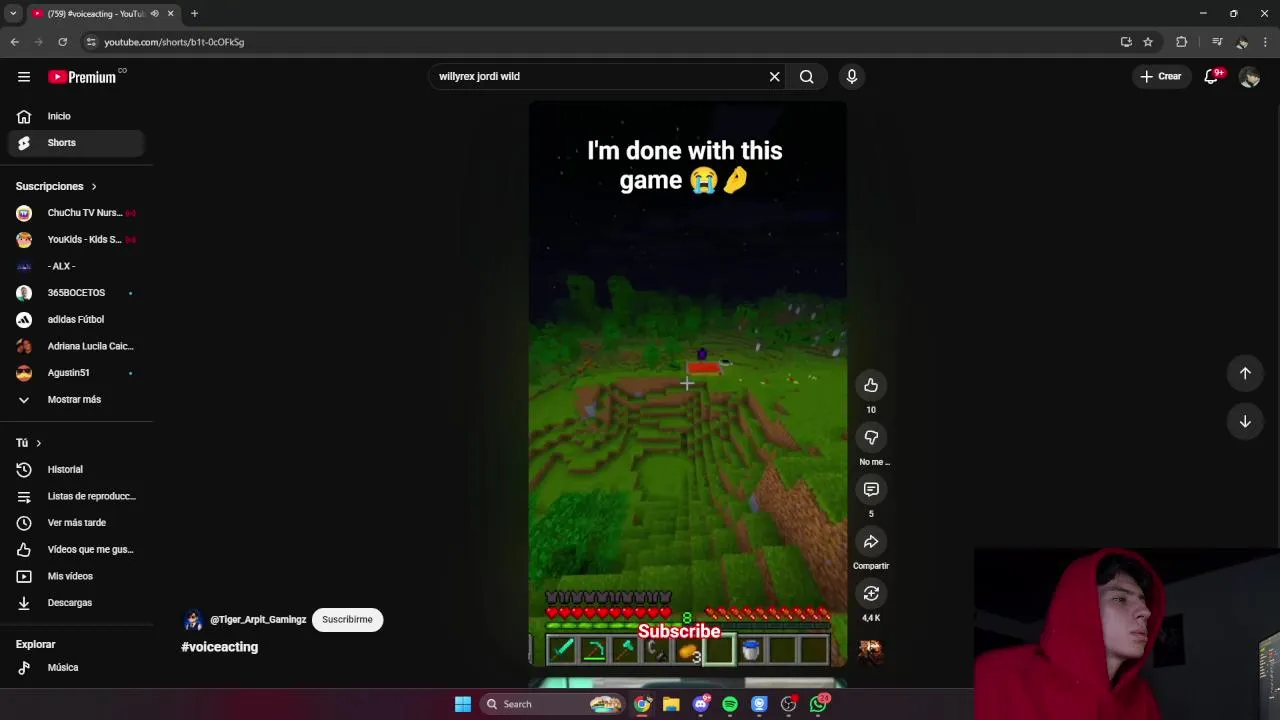This screenshot has width=1280, height=720.
Task: Open the Short's sound thumbnail
Action: [871, 651]
